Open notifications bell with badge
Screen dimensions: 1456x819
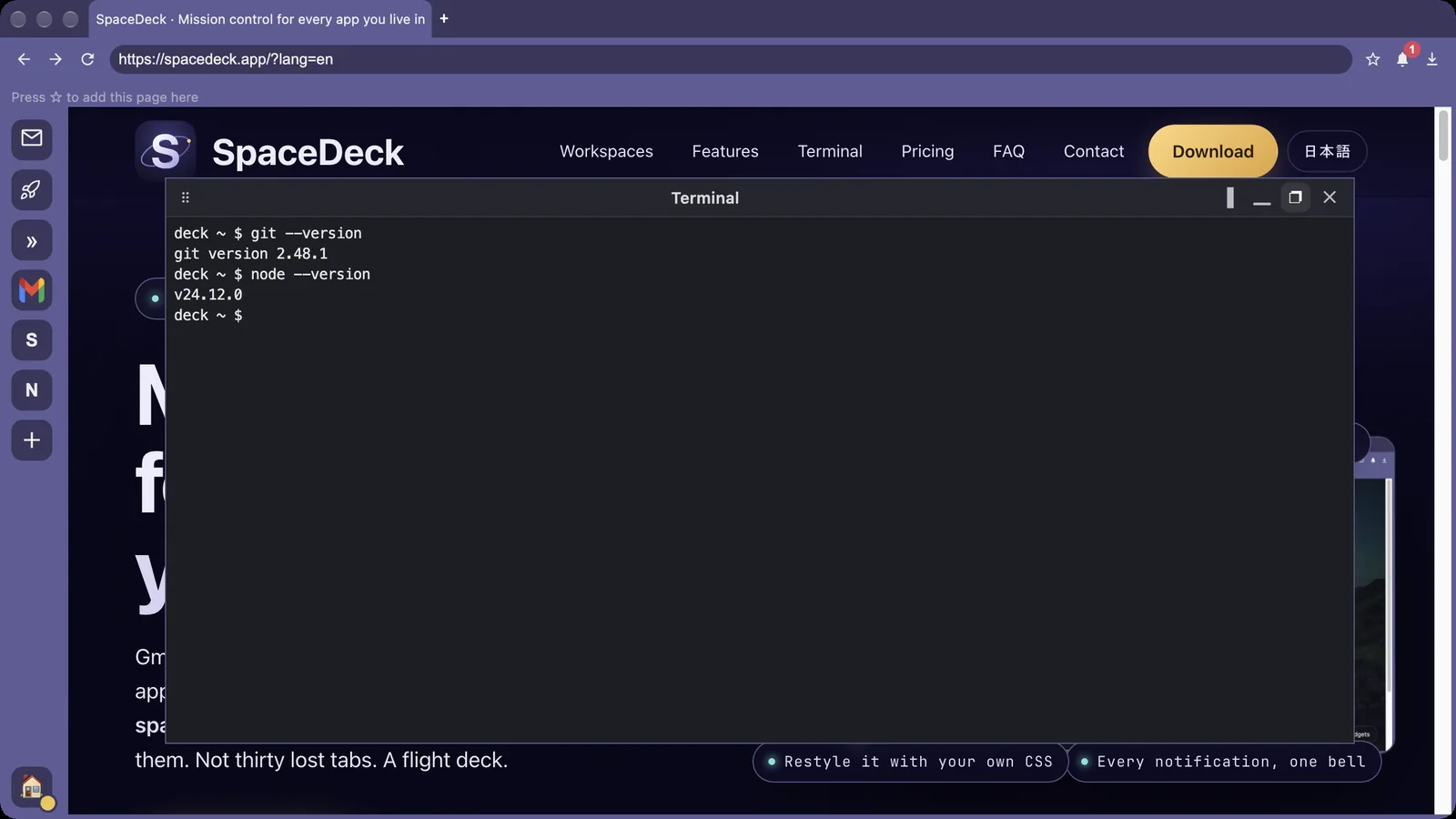(1403, 58)
